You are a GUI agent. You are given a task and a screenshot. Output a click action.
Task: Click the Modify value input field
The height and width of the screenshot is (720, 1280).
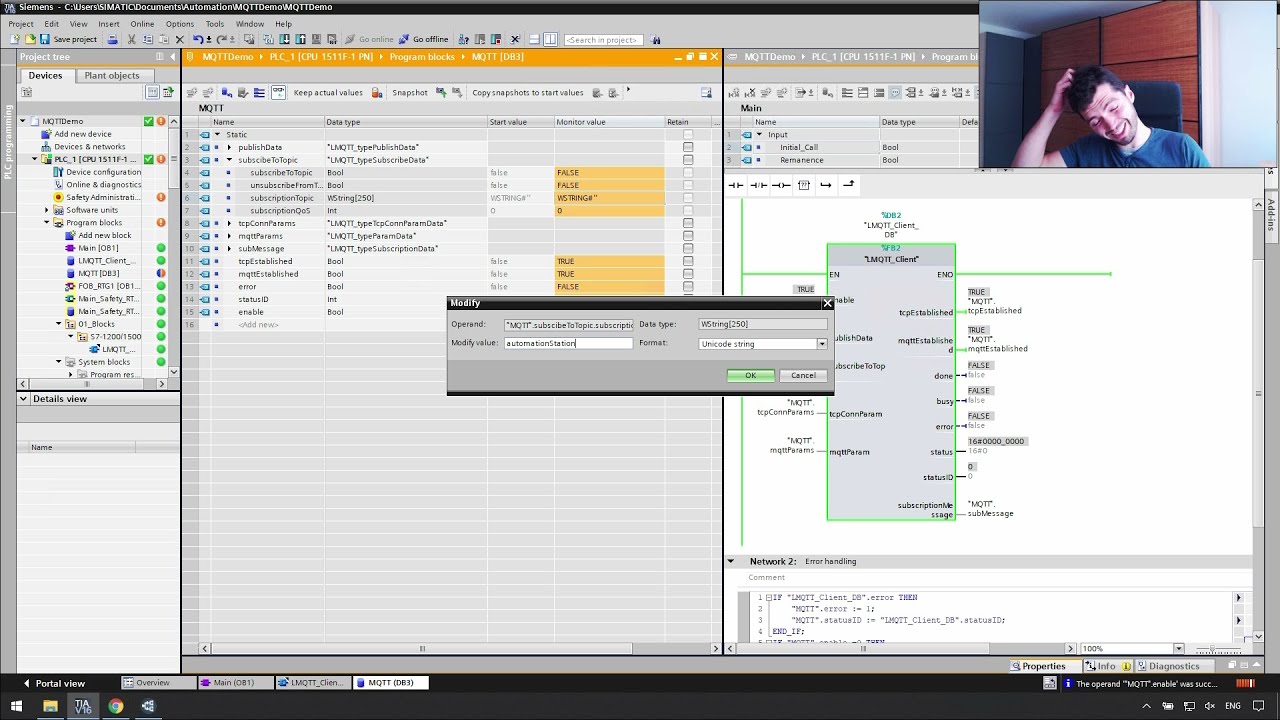pos(568,343)
